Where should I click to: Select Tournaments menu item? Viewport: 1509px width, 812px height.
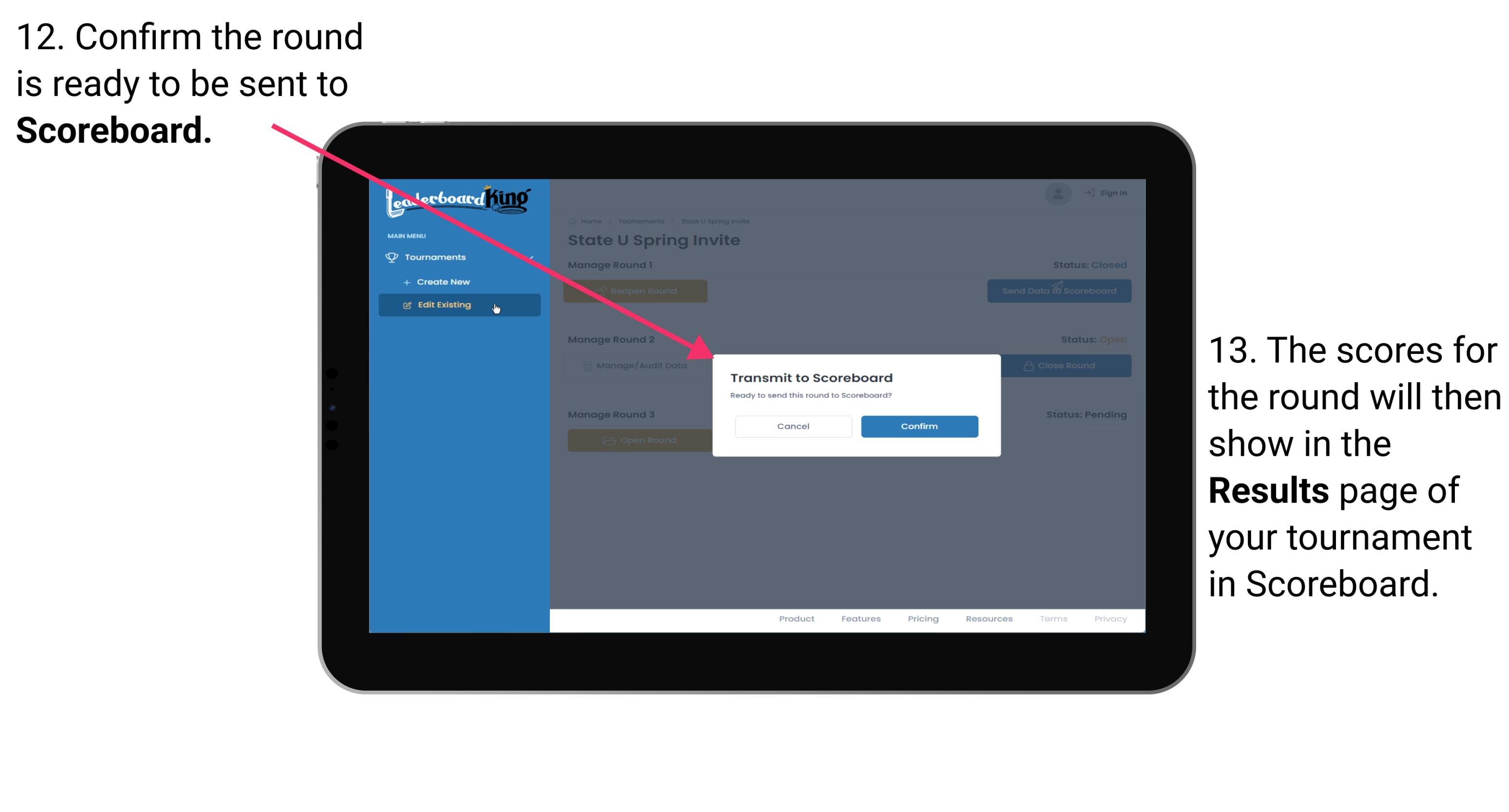click(x=437, y=257)
